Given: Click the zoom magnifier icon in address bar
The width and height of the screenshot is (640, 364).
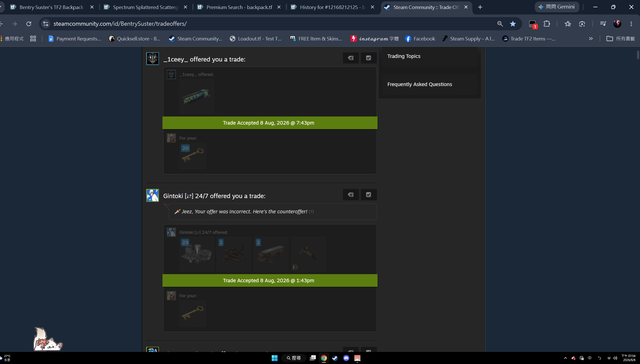Looking at the screenshot, I should click(500, 24).
